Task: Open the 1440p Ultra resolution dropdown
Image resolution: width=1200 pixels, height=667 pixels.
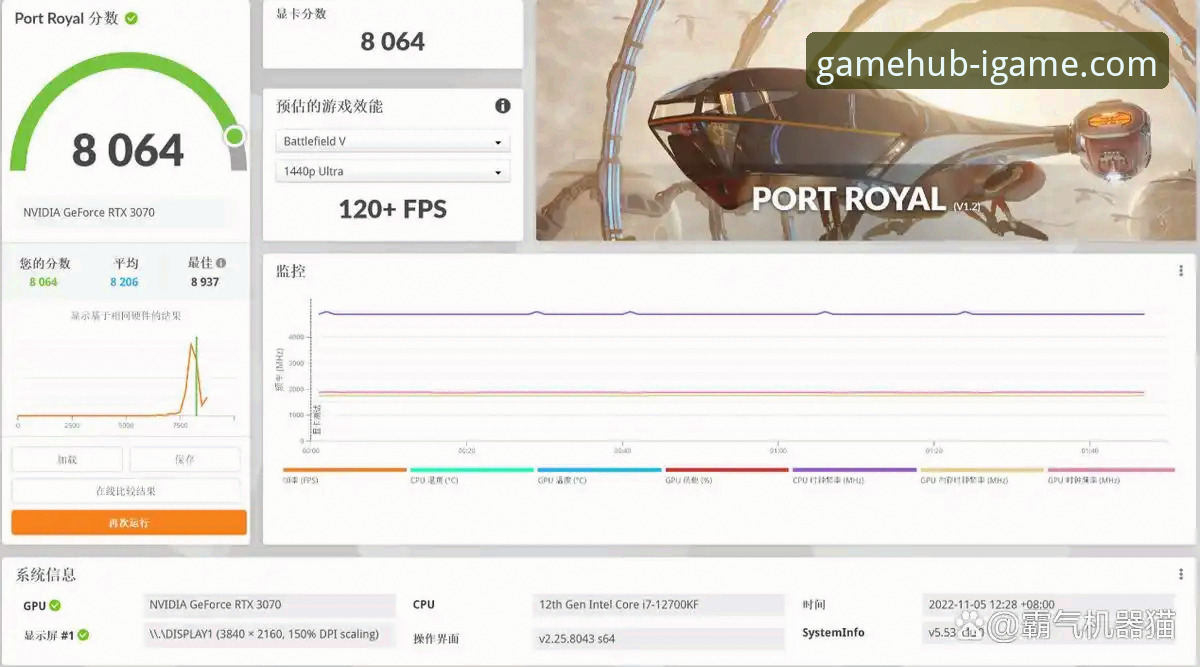Action: (393, 172)
